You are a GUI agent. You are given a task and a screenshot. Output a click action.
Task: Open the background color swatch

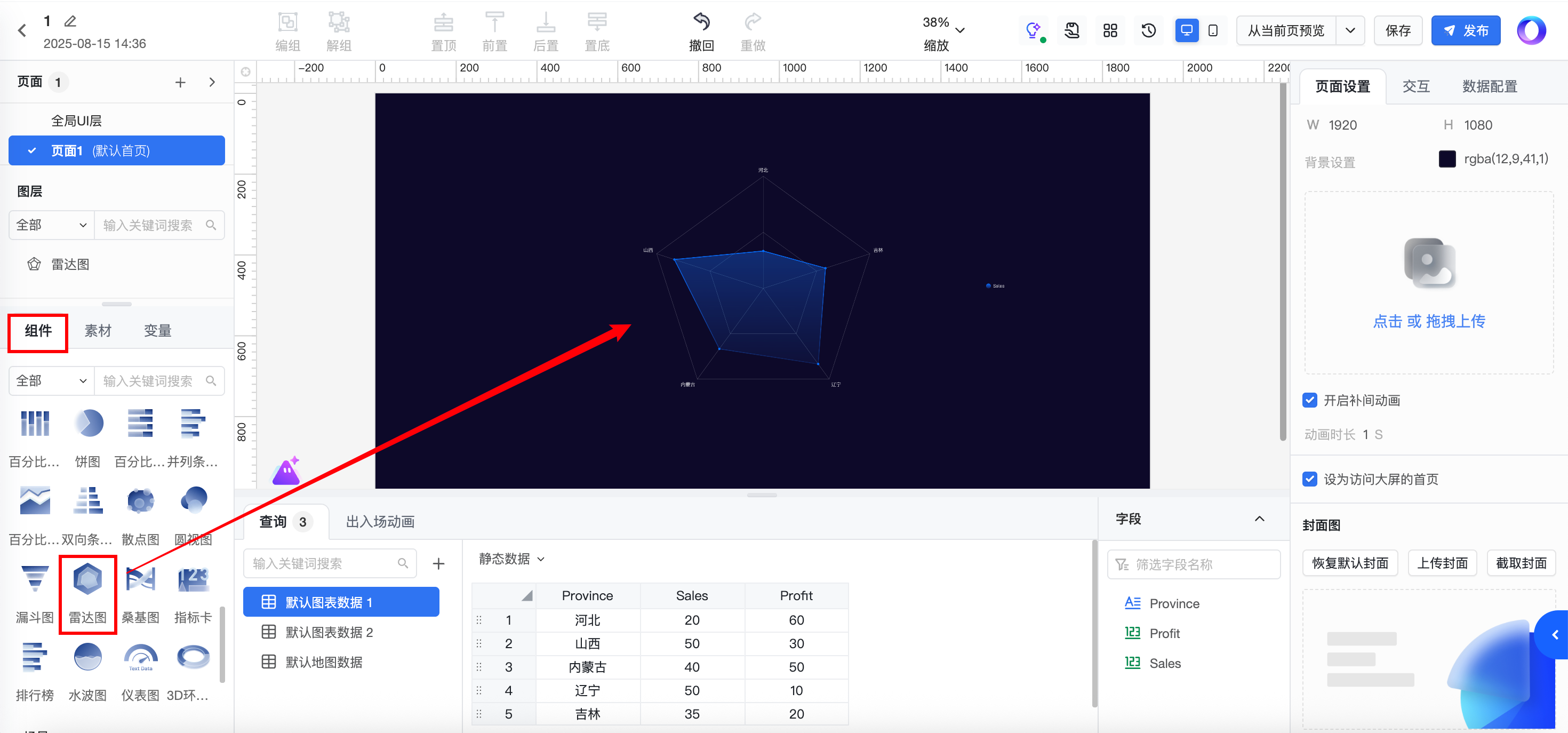click(1447, 159)
